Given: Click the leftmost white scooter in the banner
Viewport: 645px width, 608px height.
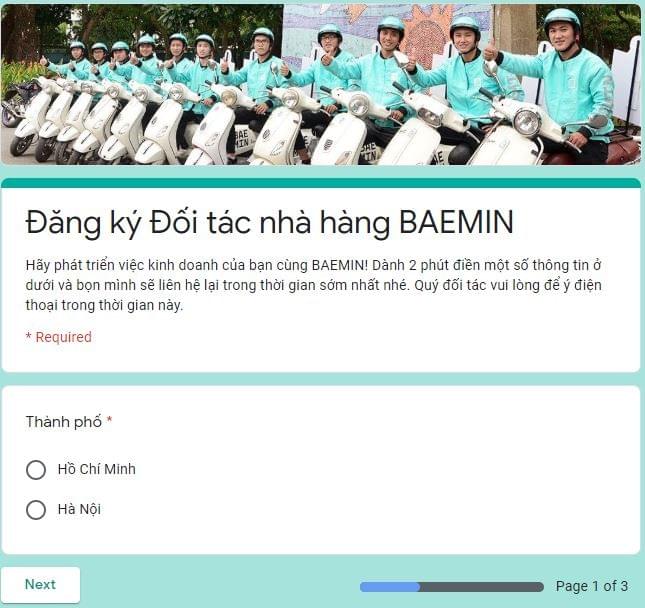Looking at the screenshot, I should tap(31, 119).
